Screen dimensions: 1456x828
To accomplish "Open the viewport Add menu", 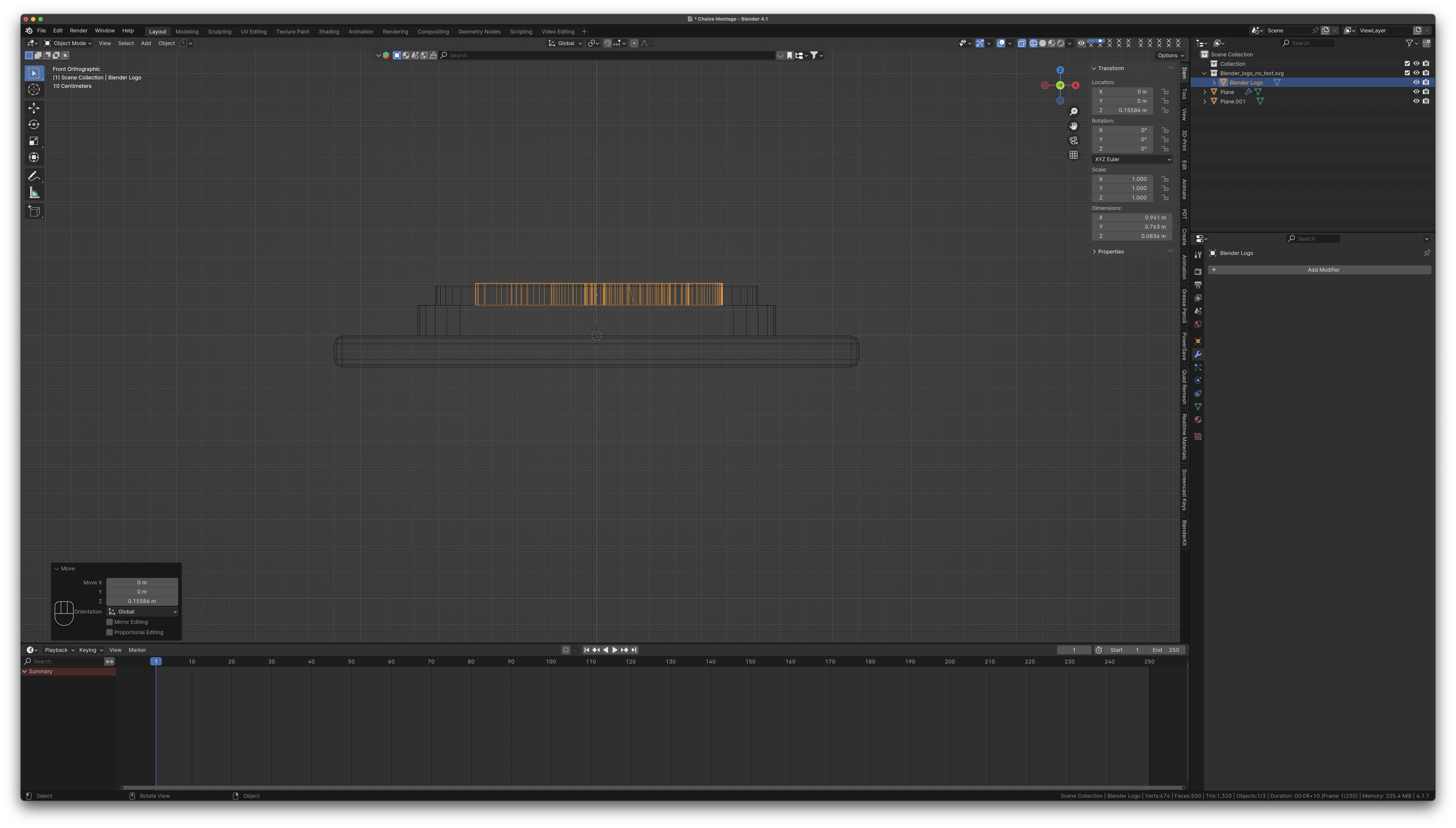I will [146, 43].
